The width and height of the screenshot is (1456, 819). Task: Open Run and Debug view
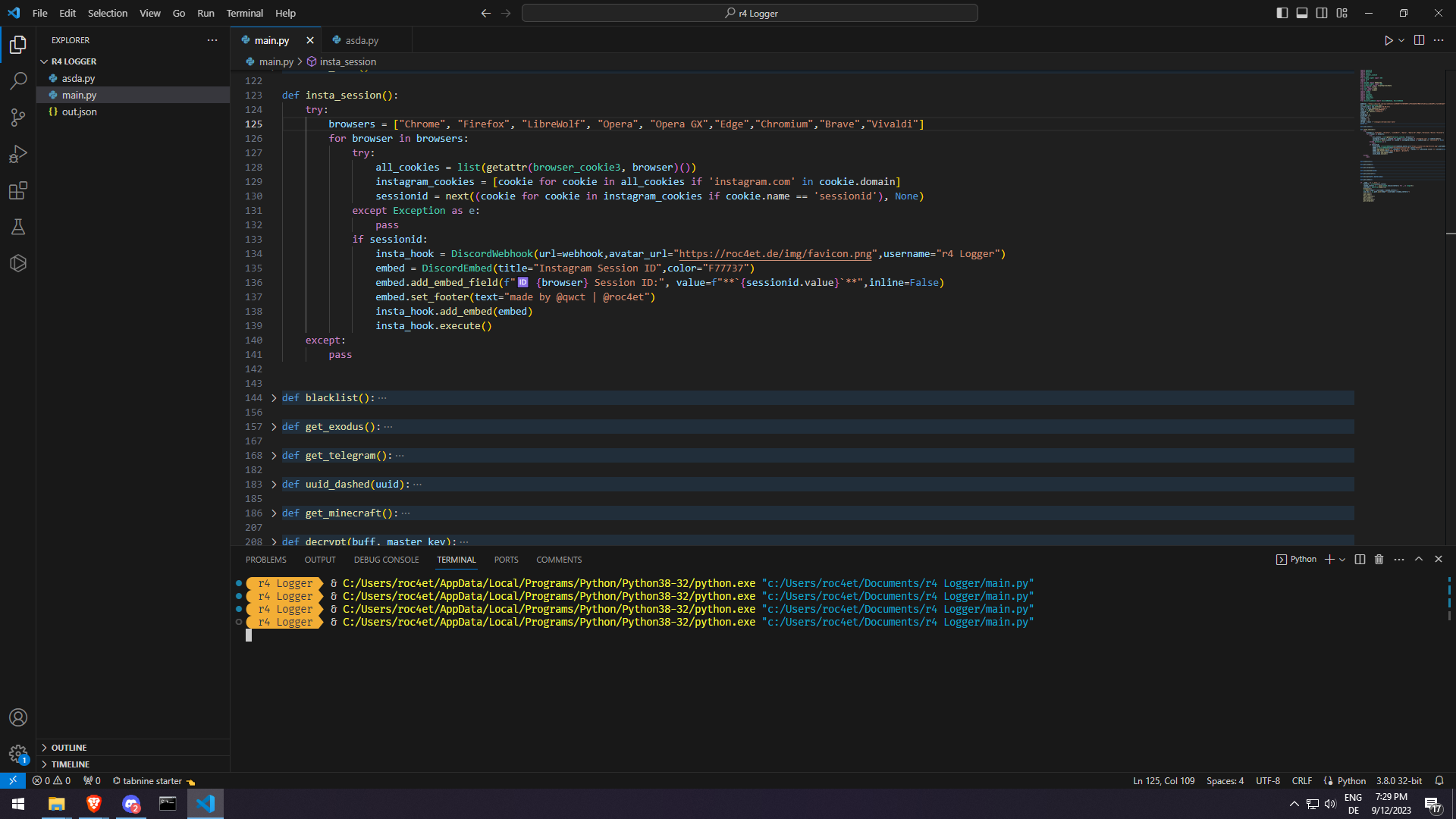[x=18, y=154]
